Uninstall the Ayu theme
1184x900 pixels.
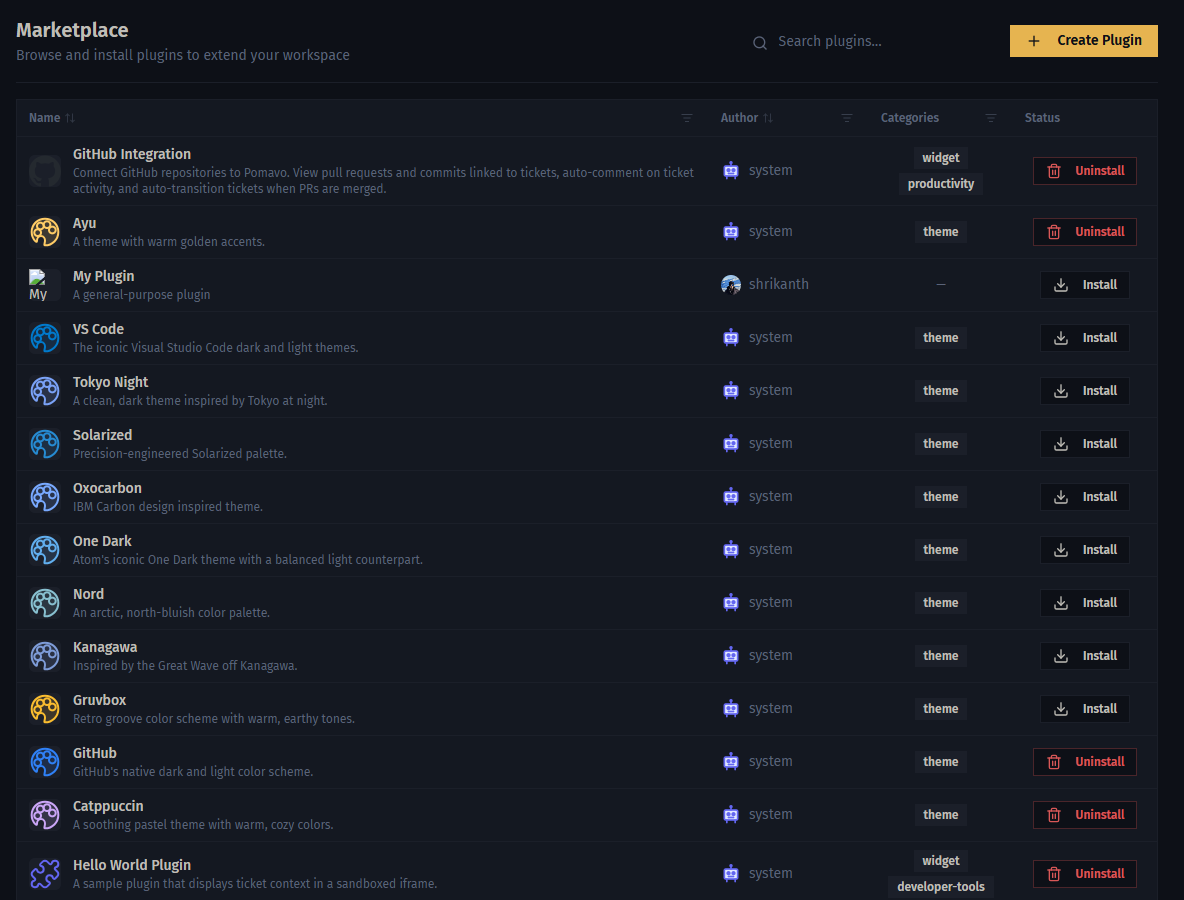pos(1084,232)
